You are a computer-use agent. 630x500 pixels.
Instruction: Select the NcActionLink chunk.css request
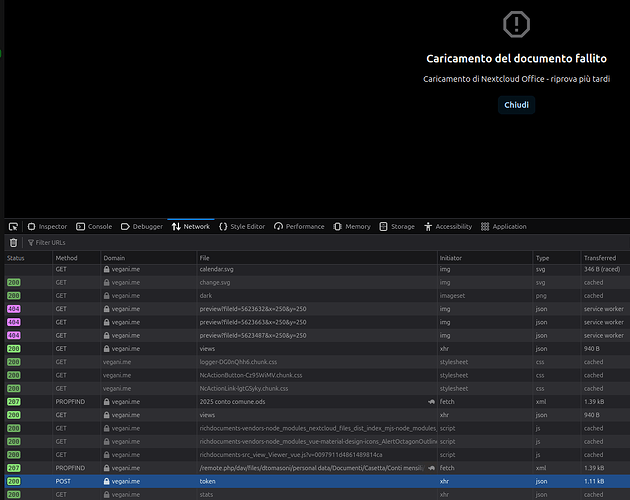point(317,389)
